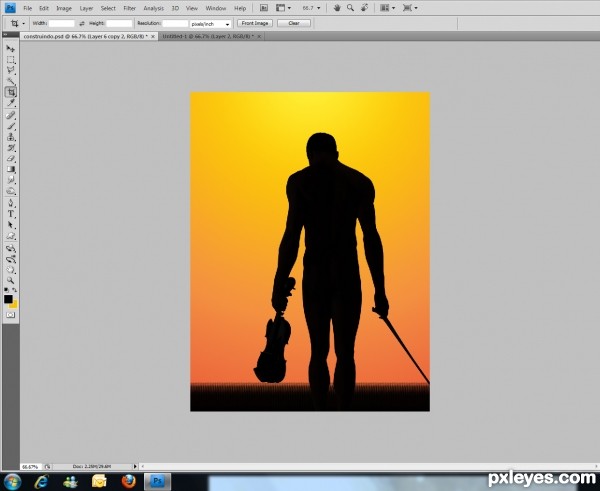Image resolution: width=600 pixels, height=491 pixels.
Task: Swap crop width and height values
Action: pyautogui.click(x=82, y=24)
